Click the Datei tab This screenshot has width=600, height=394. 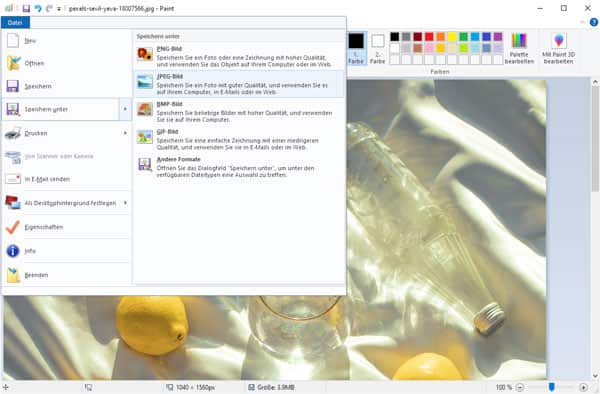(x=15, y=23)
